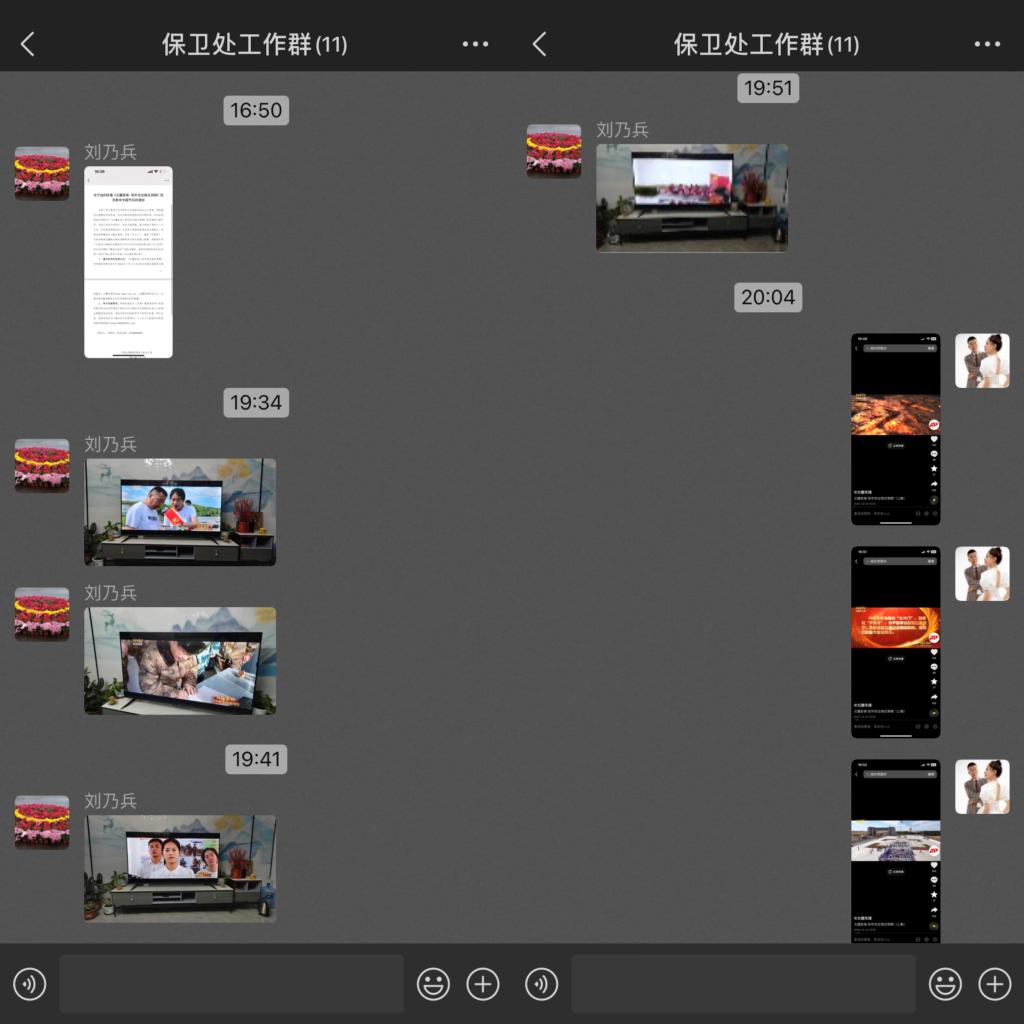Tap the 保卫处工作群(11) title in the left screenshot
Viewport: 1024px width, 1024px height.
point(255,44)
